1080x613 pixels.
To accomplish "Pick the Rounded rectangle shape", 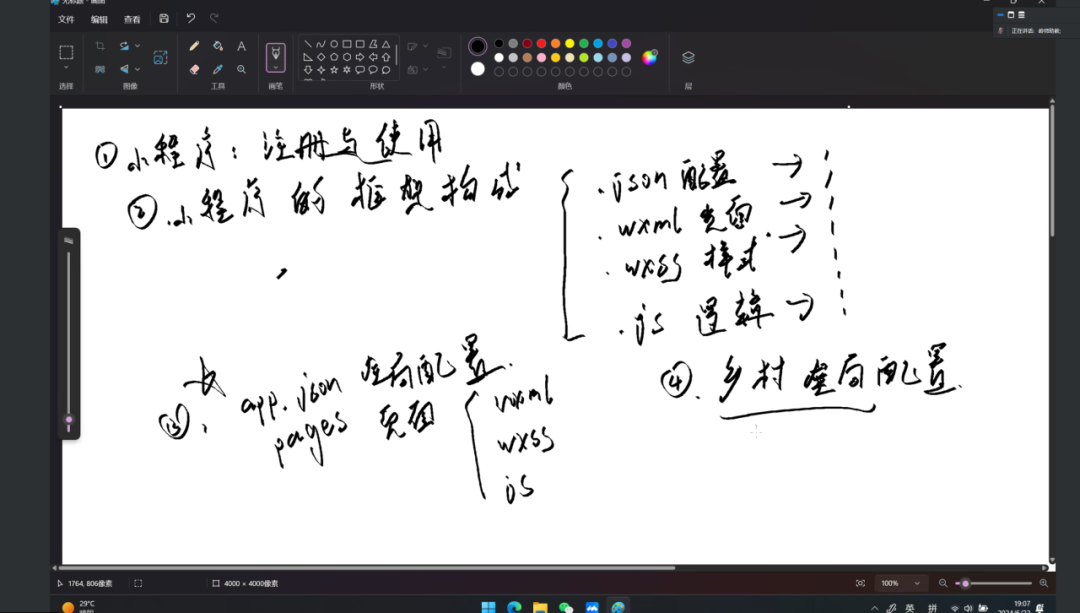I will [360, 44].
